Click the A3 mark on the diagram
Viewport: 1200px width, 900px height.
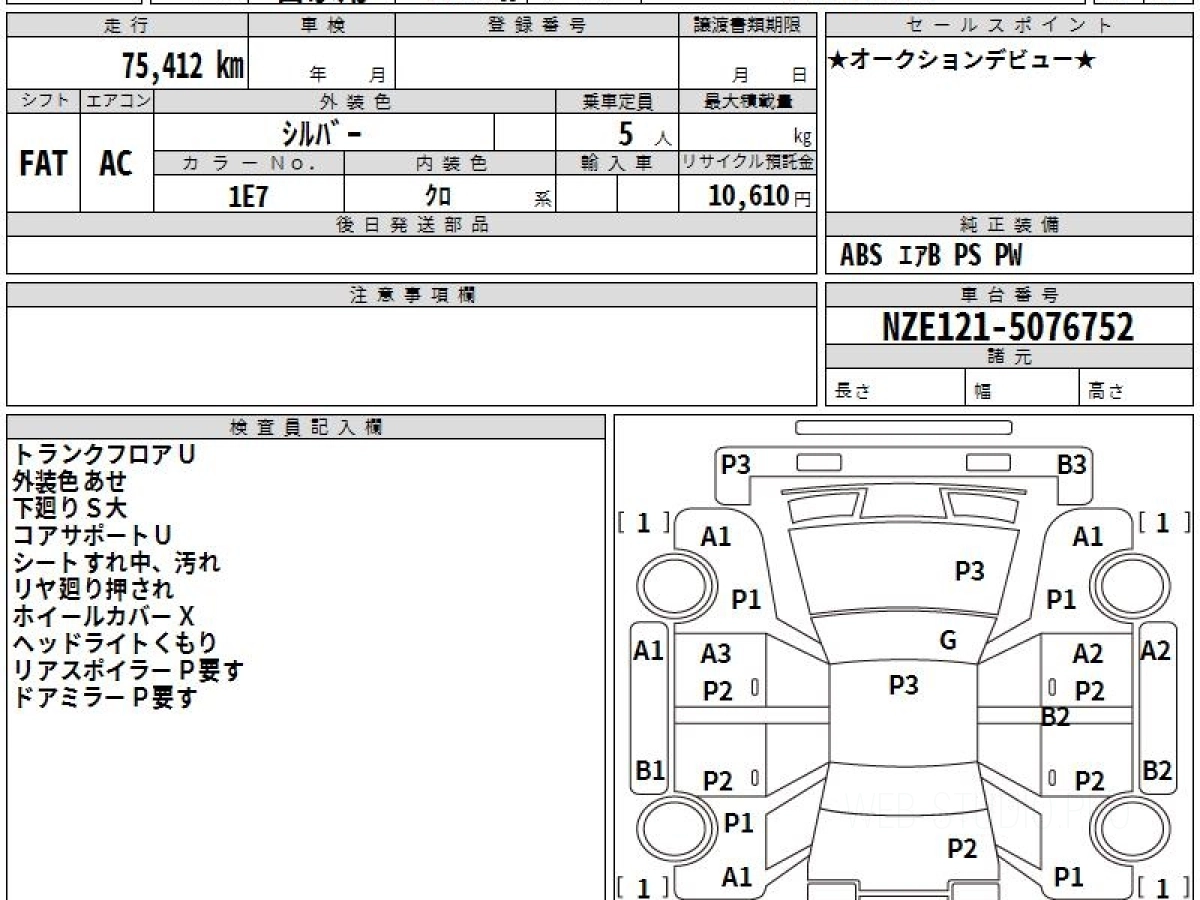(716, 655)
